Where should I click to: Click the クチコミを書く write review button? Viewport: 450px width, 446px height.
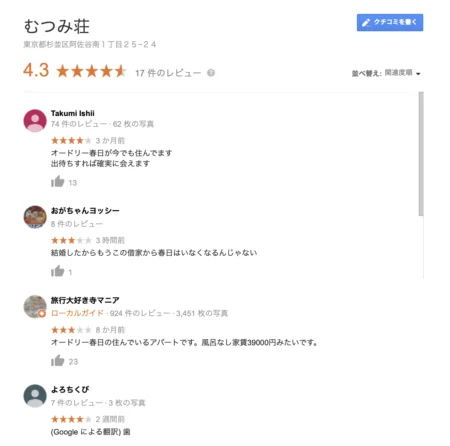tap(390, 22)
